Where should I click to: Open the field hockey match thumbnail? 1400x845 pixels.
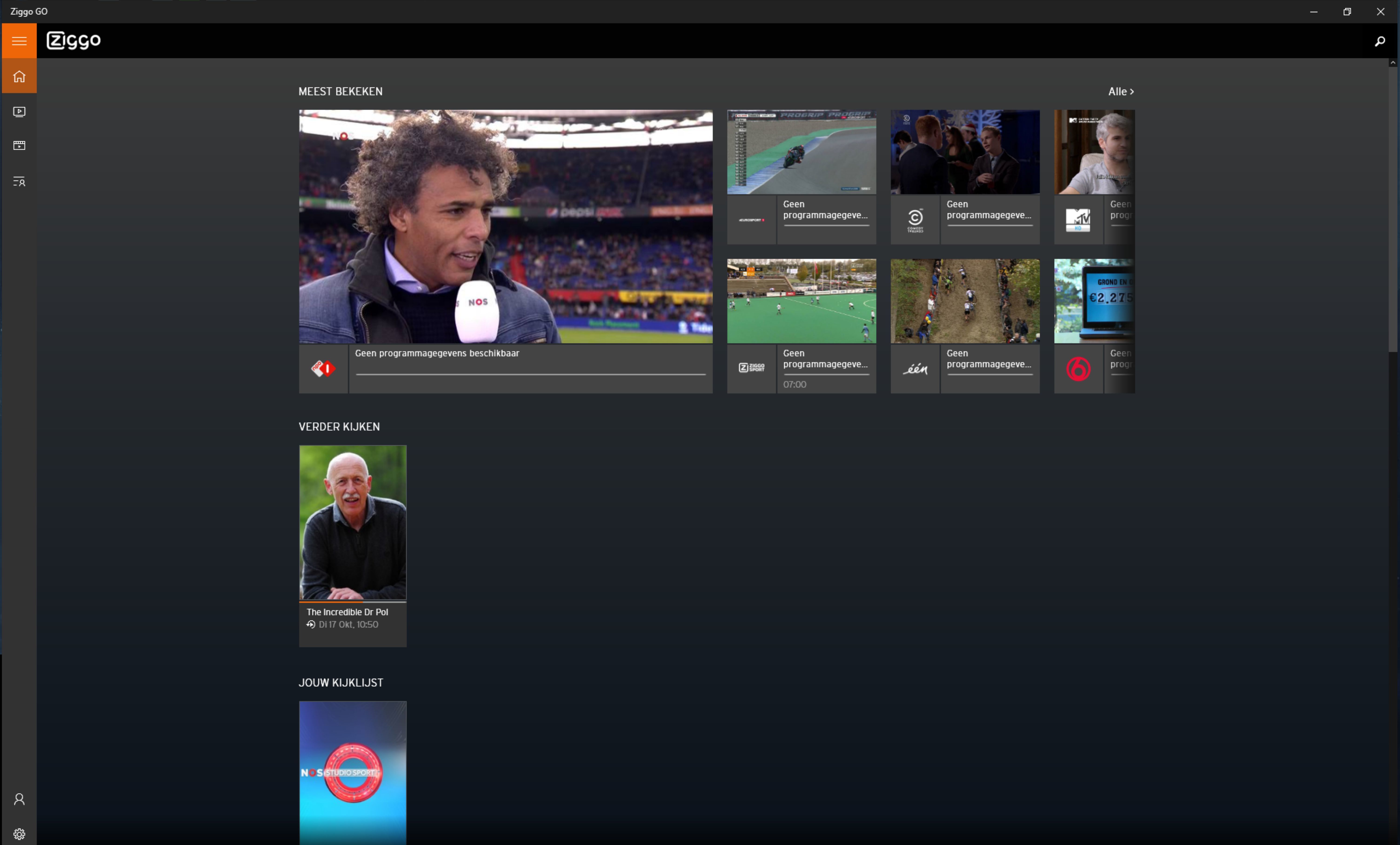802,301
